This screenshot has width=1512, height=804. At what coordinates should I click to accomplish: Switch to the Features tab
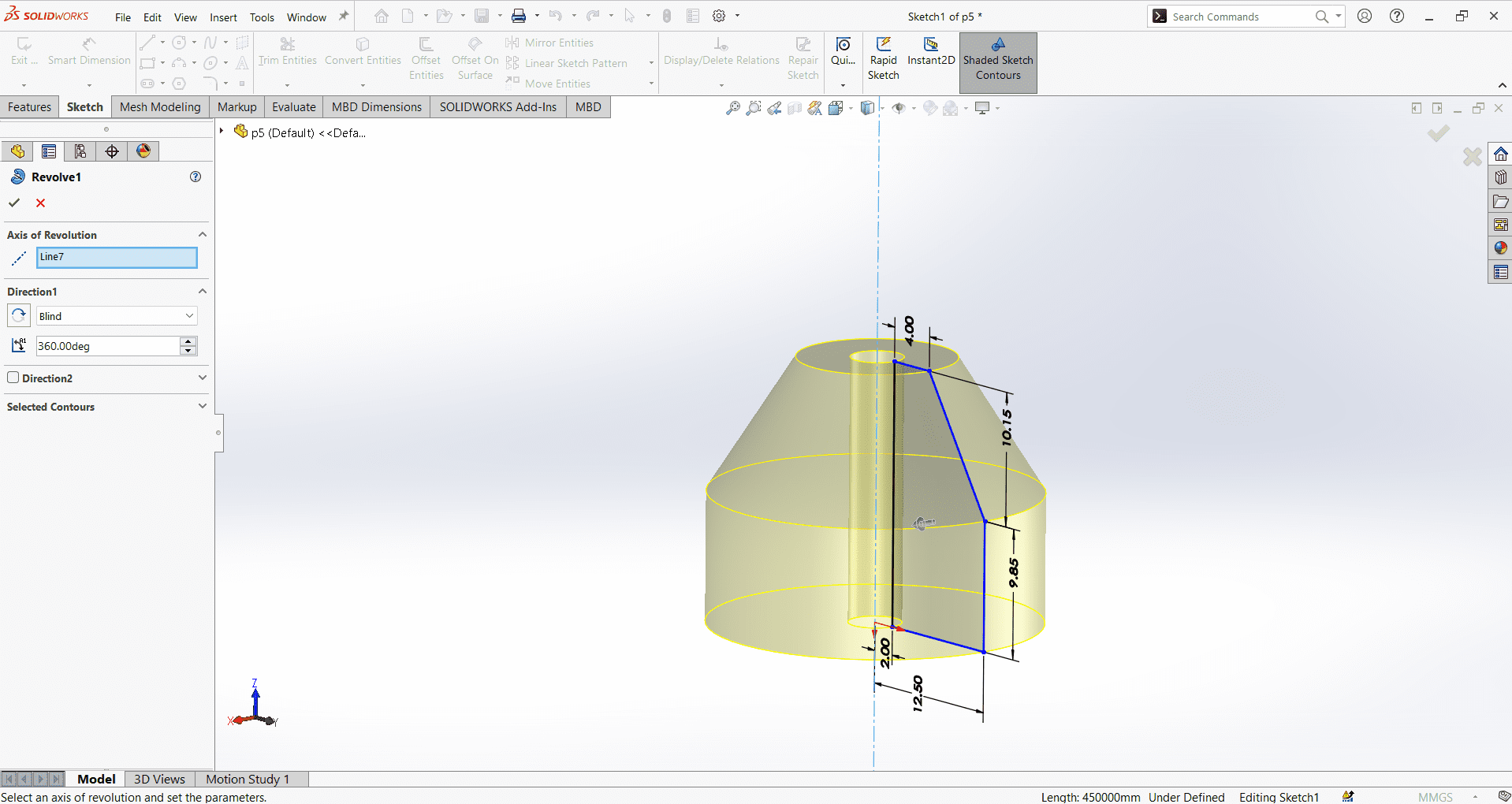coord(29,107)
